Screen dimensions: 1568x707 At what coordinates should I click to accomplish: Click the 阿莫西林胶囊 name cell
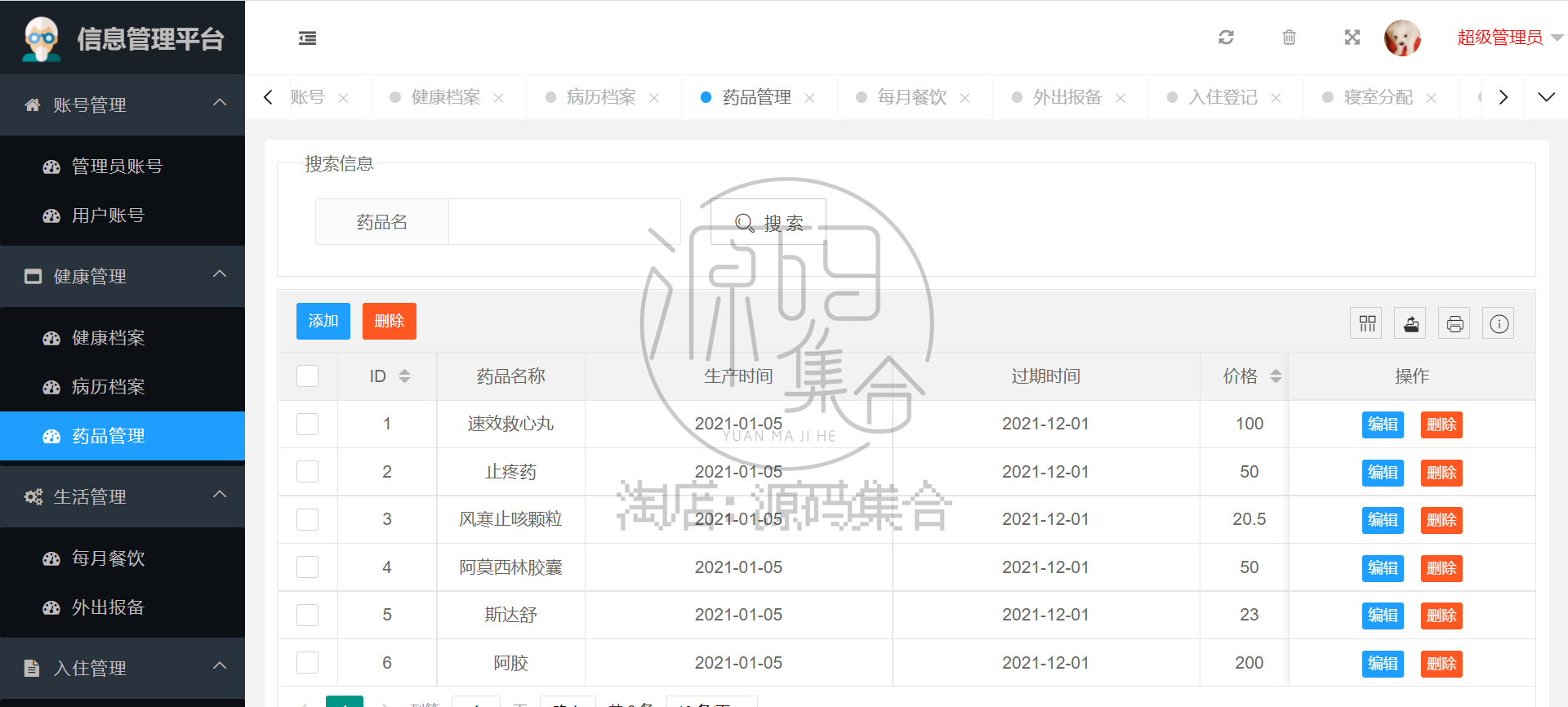pyautogui.click(x=510, y=567)
